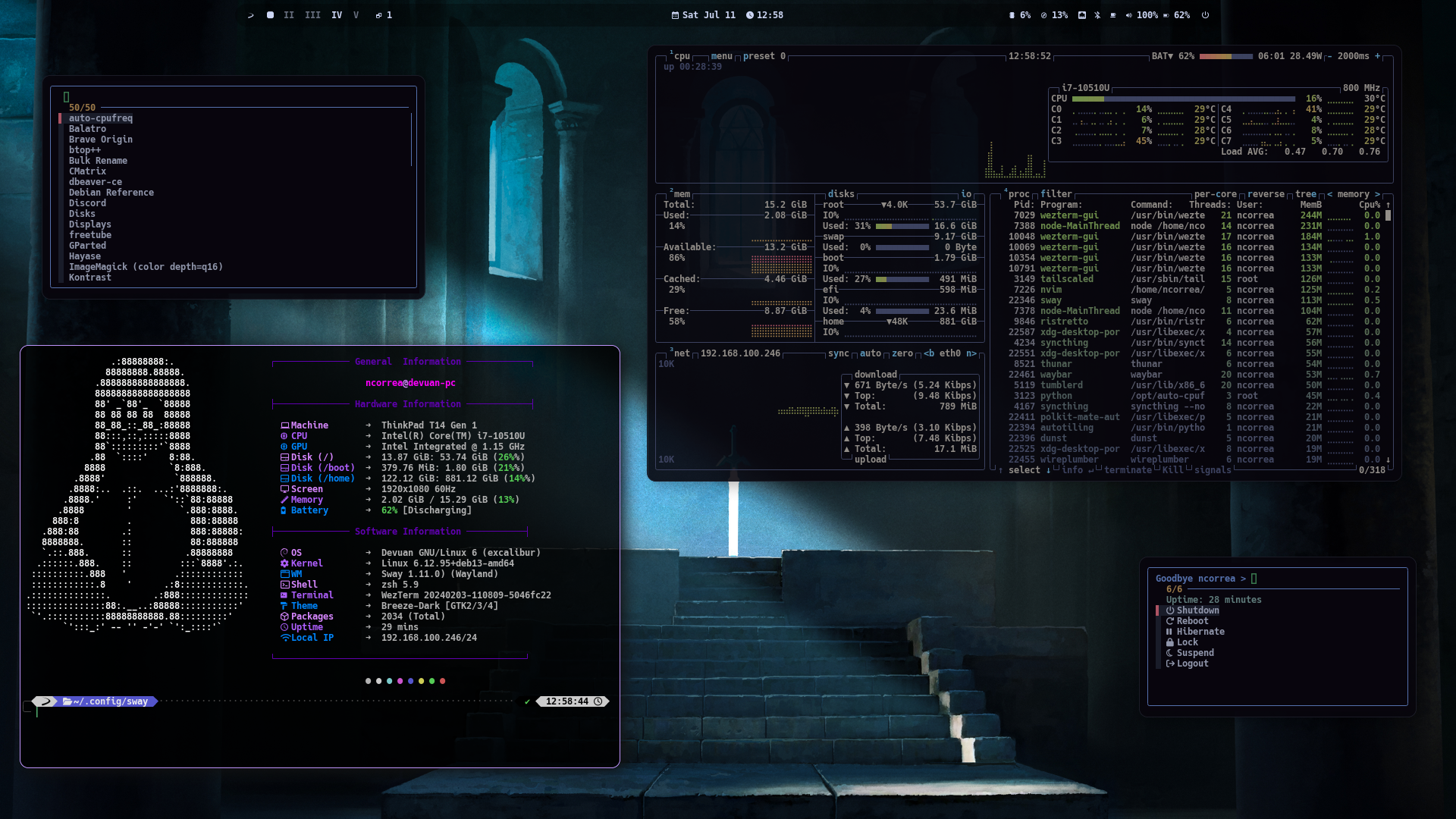Switch to workspace II in the top bar
Screen dimensions: 1456x819
coord(289,15)
